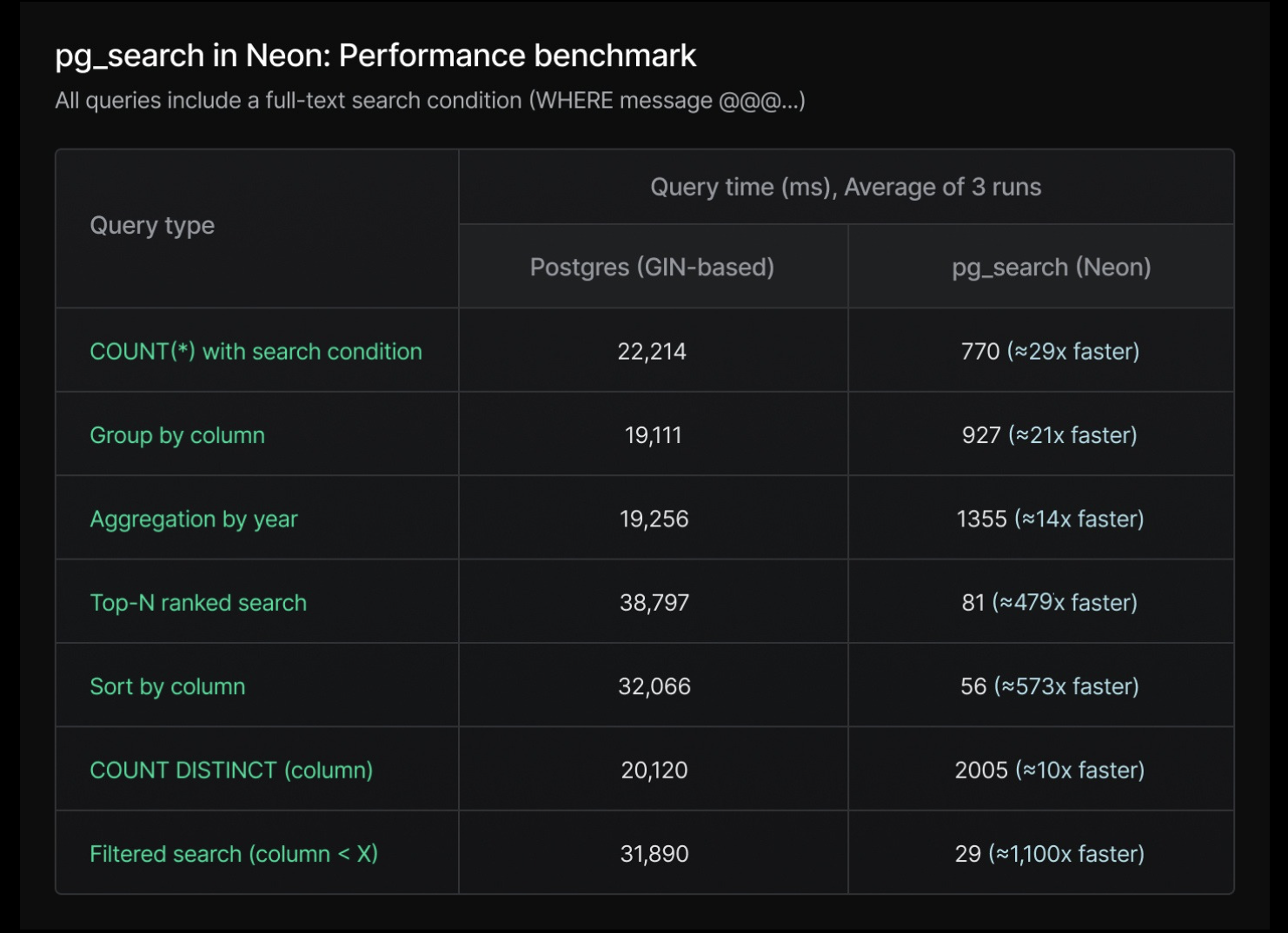
Task: Select the 22,214 Postgres value cell
Action: coord(653,351)
